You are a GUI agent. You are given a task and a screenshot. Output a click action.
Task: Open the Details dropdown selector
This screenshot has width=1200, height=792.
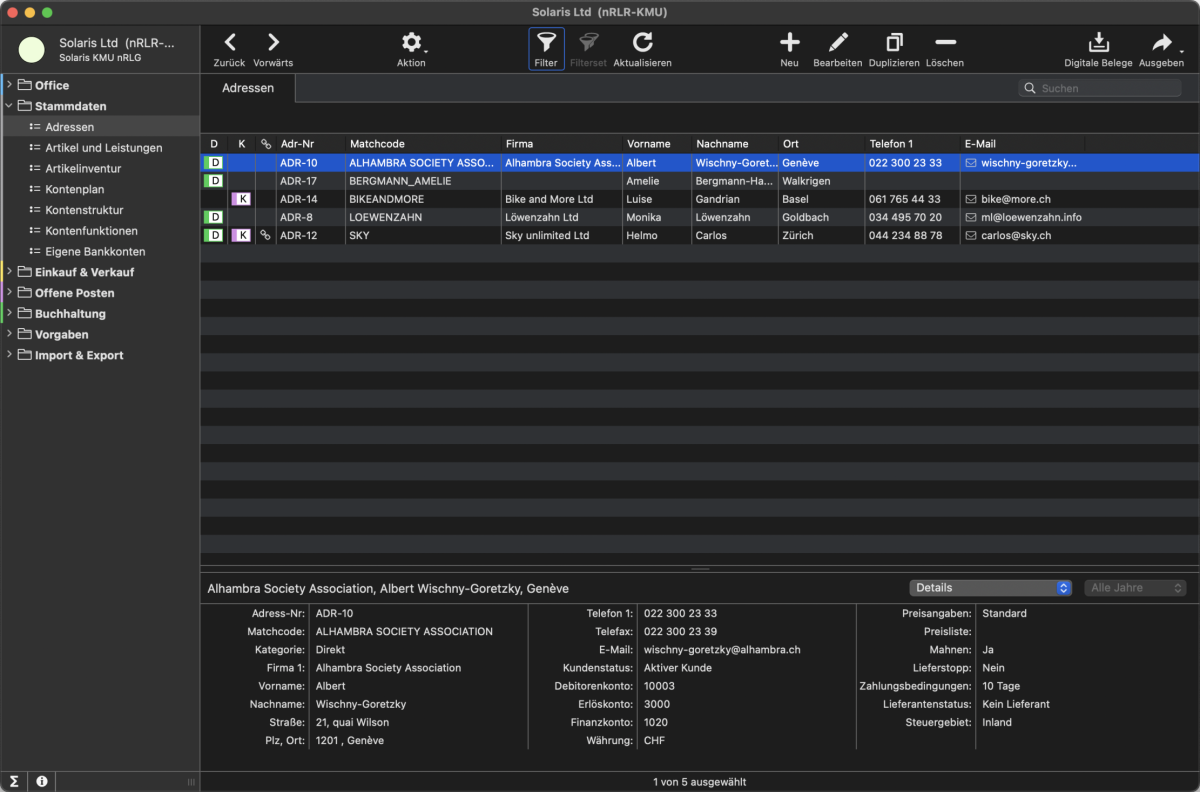(x=990, y=588)
